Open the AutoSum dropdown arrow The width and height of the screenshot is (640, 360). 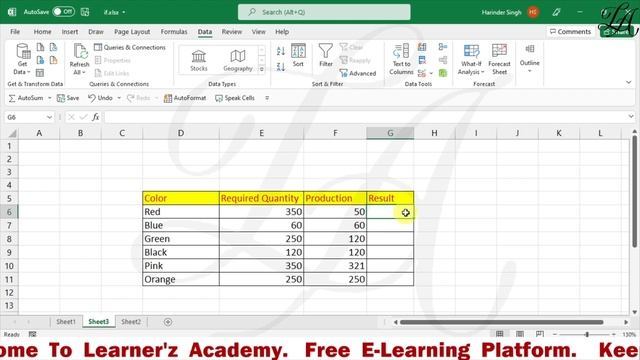point(49,98)
